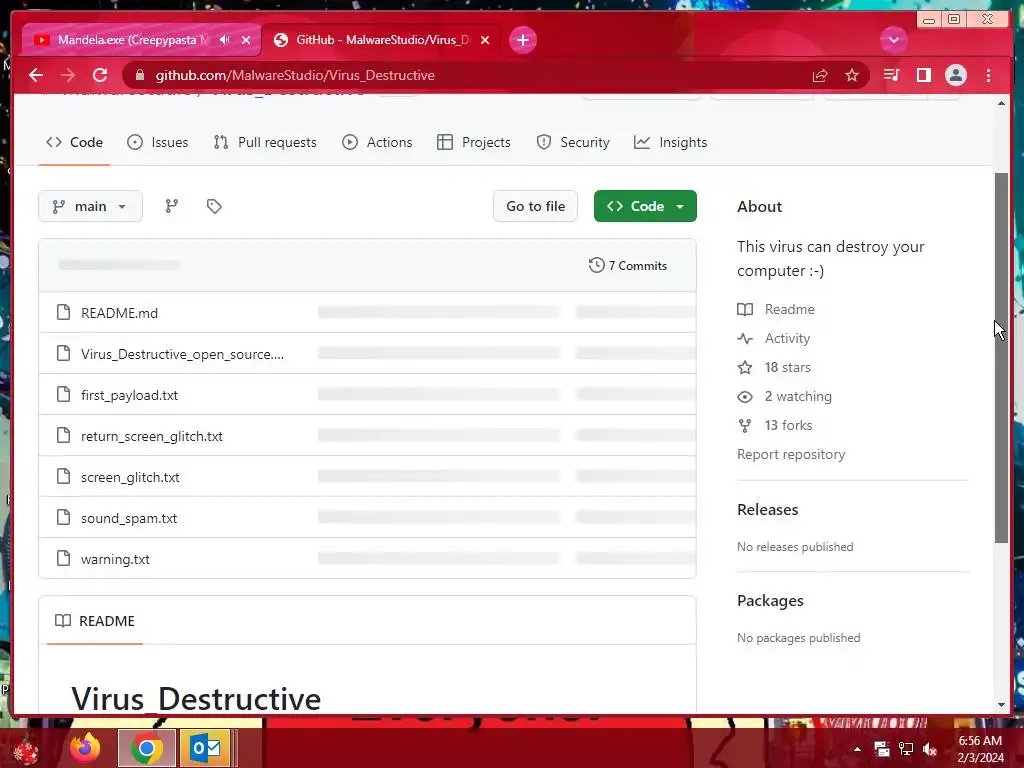Open the Activity link in About
This screenshot has width=1024, height=768.
tap(774, 338)
